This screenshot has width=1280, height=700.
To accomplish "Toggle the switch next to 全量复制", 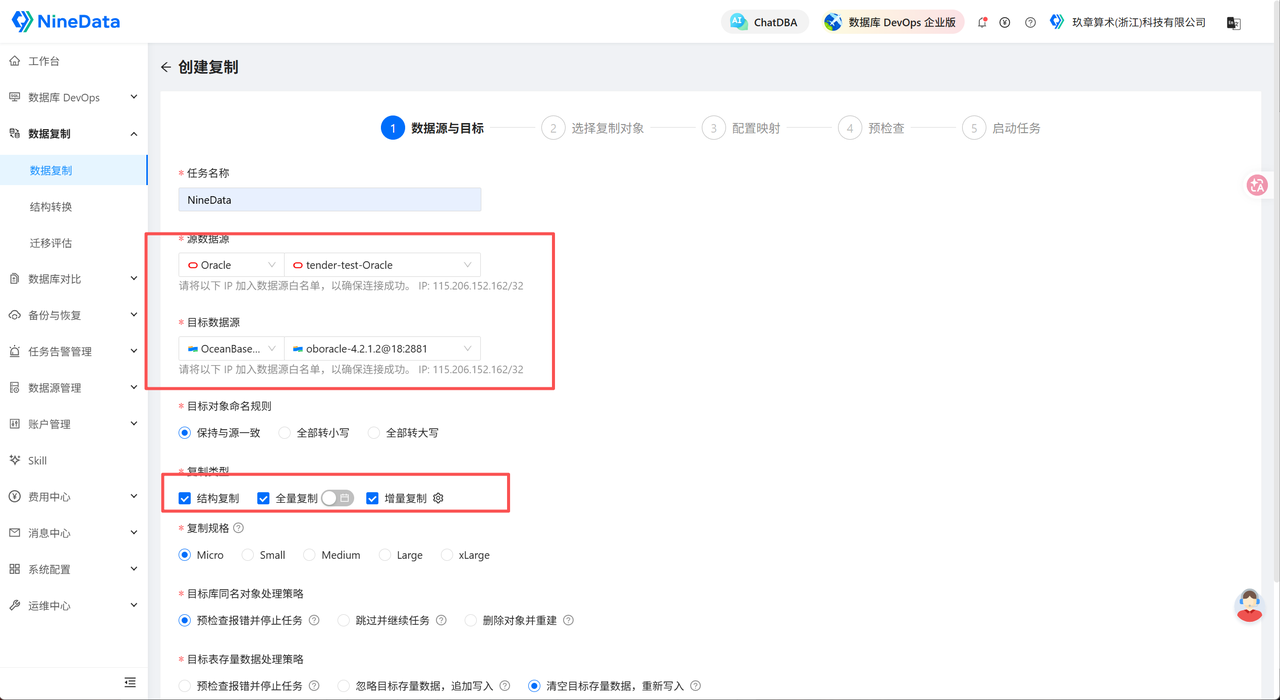I will (337, 498).
